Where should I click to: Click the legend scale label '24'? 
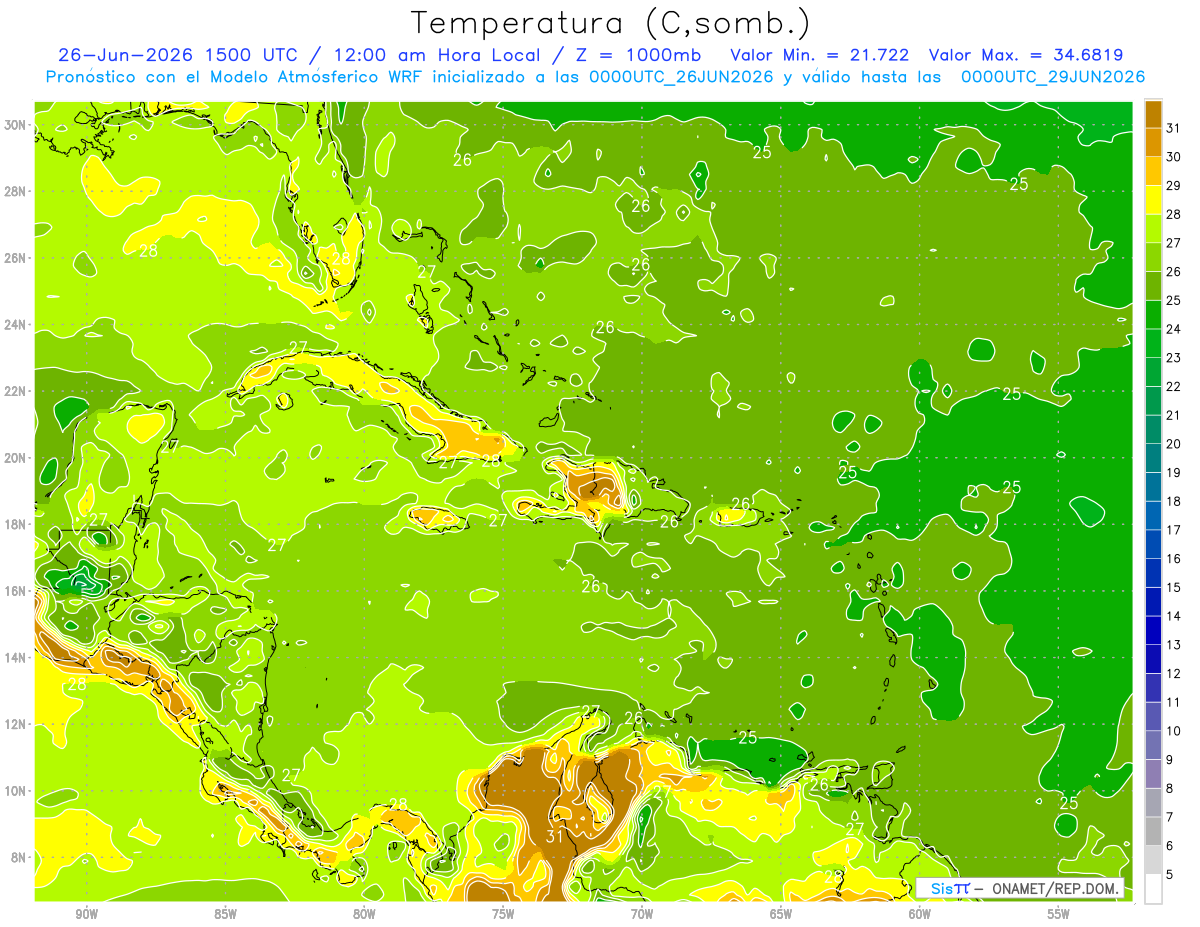[1174, 329]
